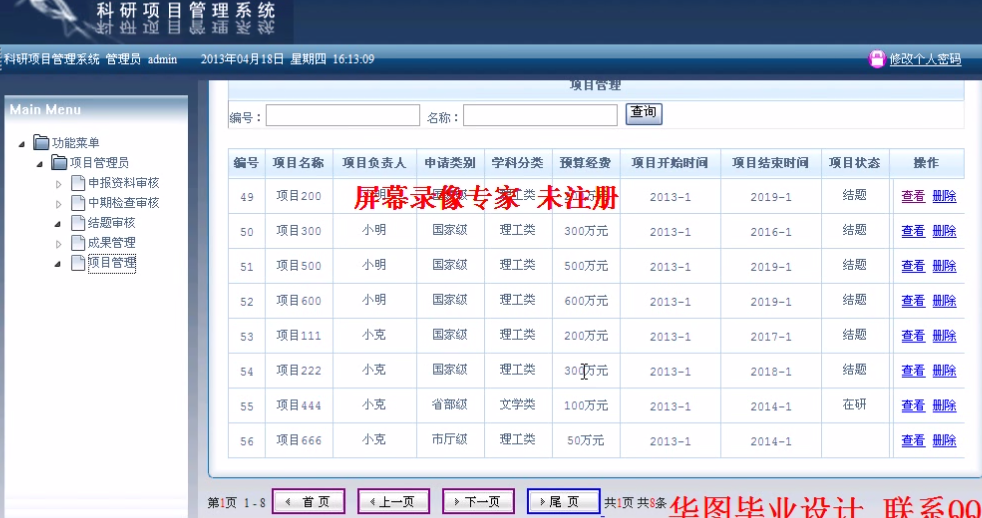
Task: Click 查看 for project 项目500
Action: click(x=912, y=266)
